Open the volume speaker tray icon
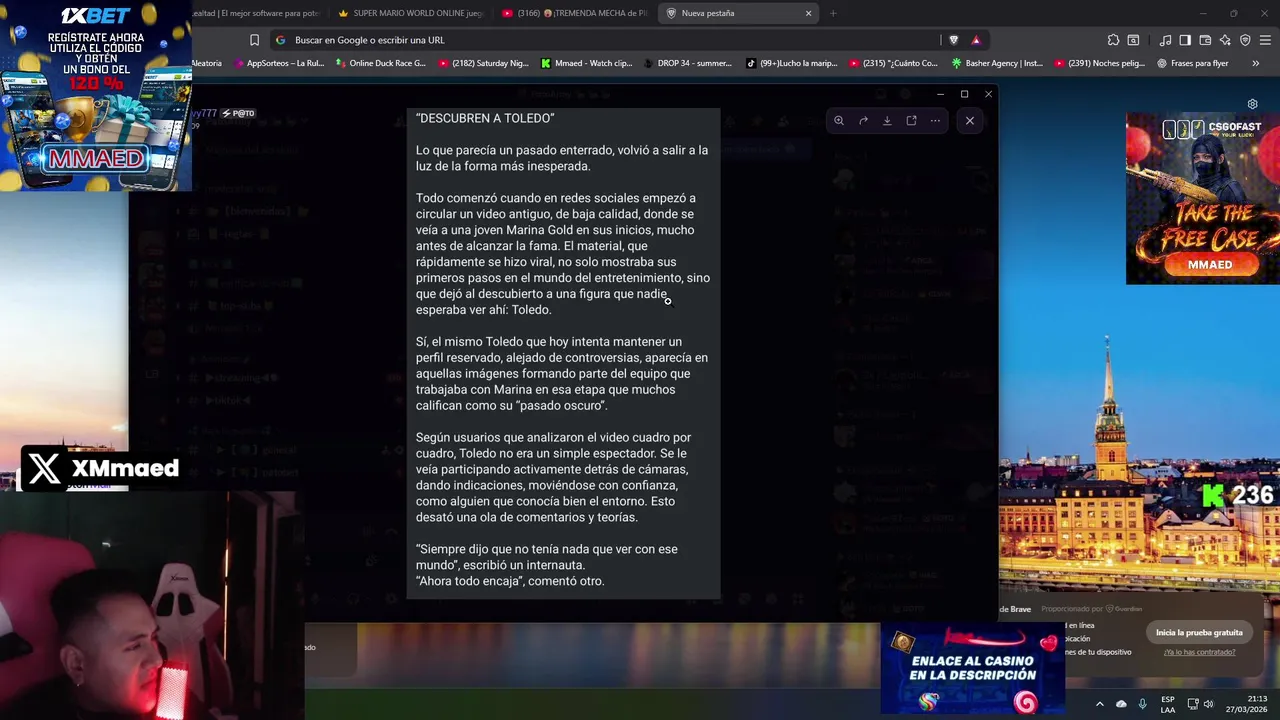1280x720 pixels. (1208, 704)
